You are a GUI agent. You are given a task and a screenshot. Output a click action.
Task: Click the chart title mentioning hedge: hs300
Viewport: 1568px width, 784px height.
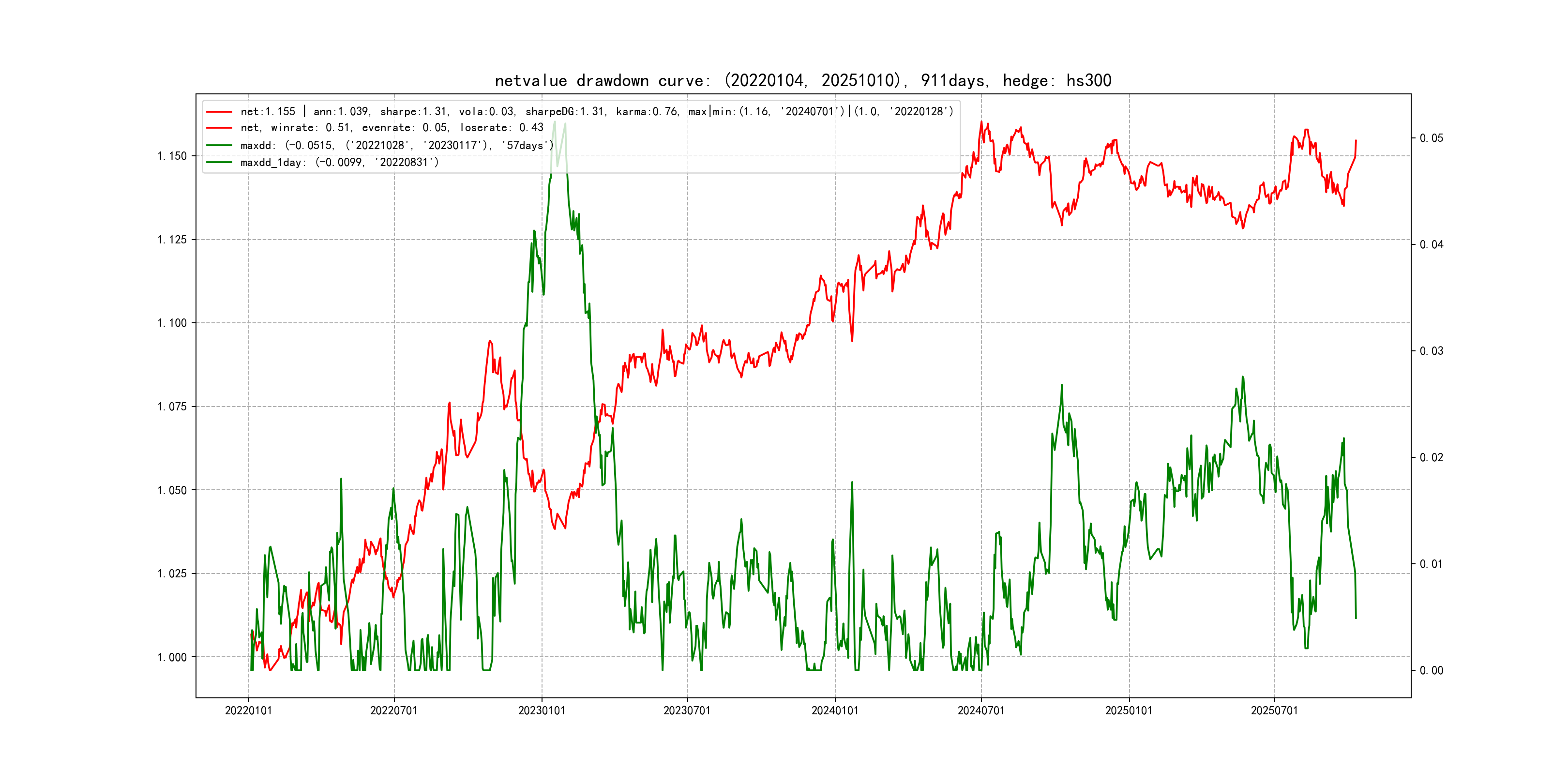point(803,80)
